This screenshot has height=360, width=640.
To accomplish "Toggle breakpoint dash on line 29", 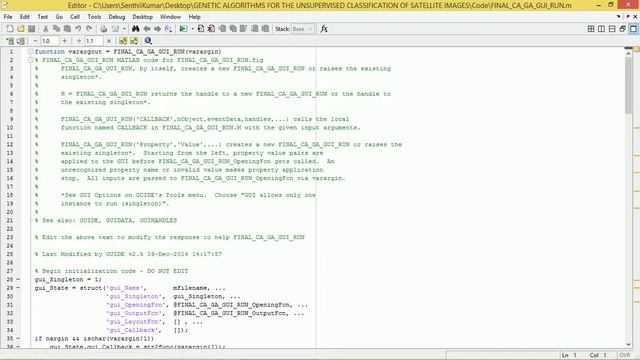I will (18, 288).
